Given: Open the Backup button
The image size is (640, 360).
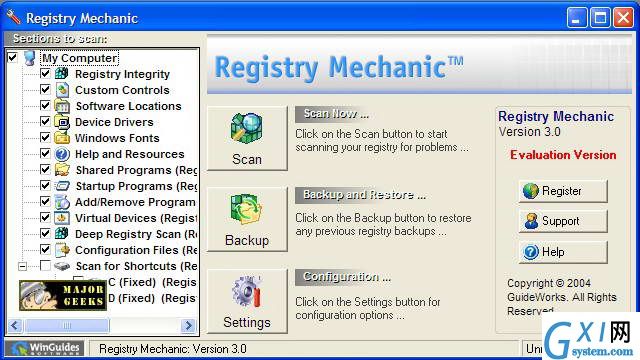Looking at the screenshot, I should [x=247, y=219].
